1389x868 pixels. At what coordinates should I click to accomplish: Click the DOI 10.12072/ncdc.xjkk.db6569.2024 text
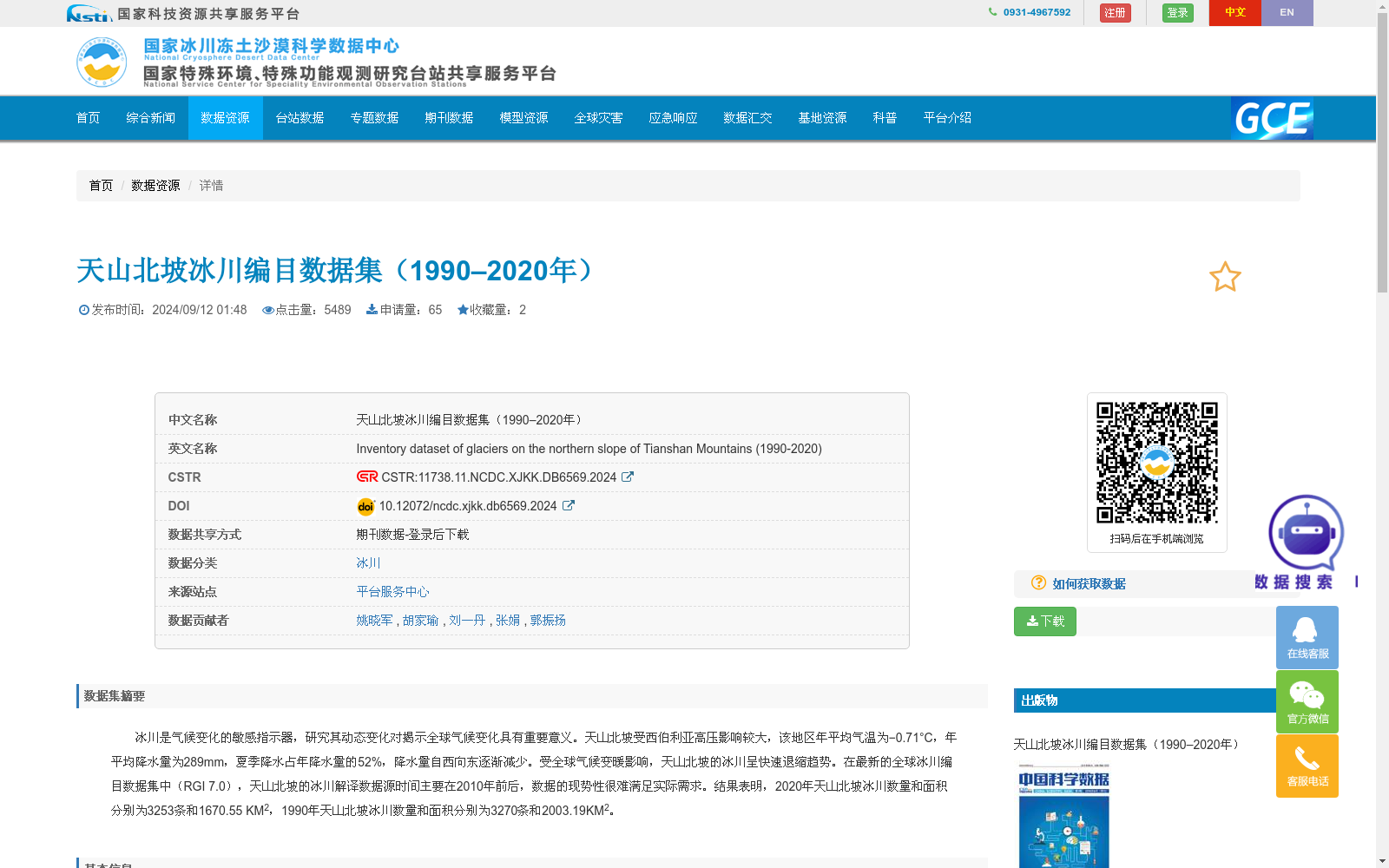pyautogui.click(x=468, y=506)
